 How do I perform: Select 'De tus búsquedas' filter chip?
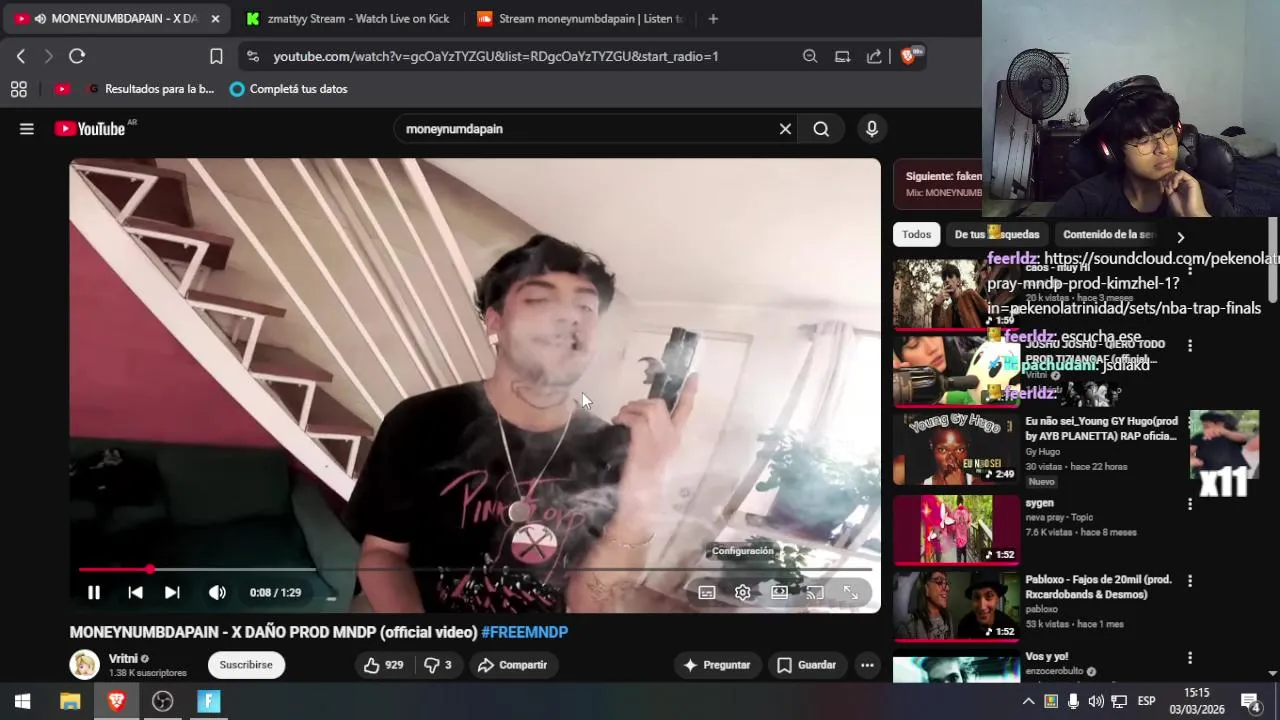(x=997, y=234)
